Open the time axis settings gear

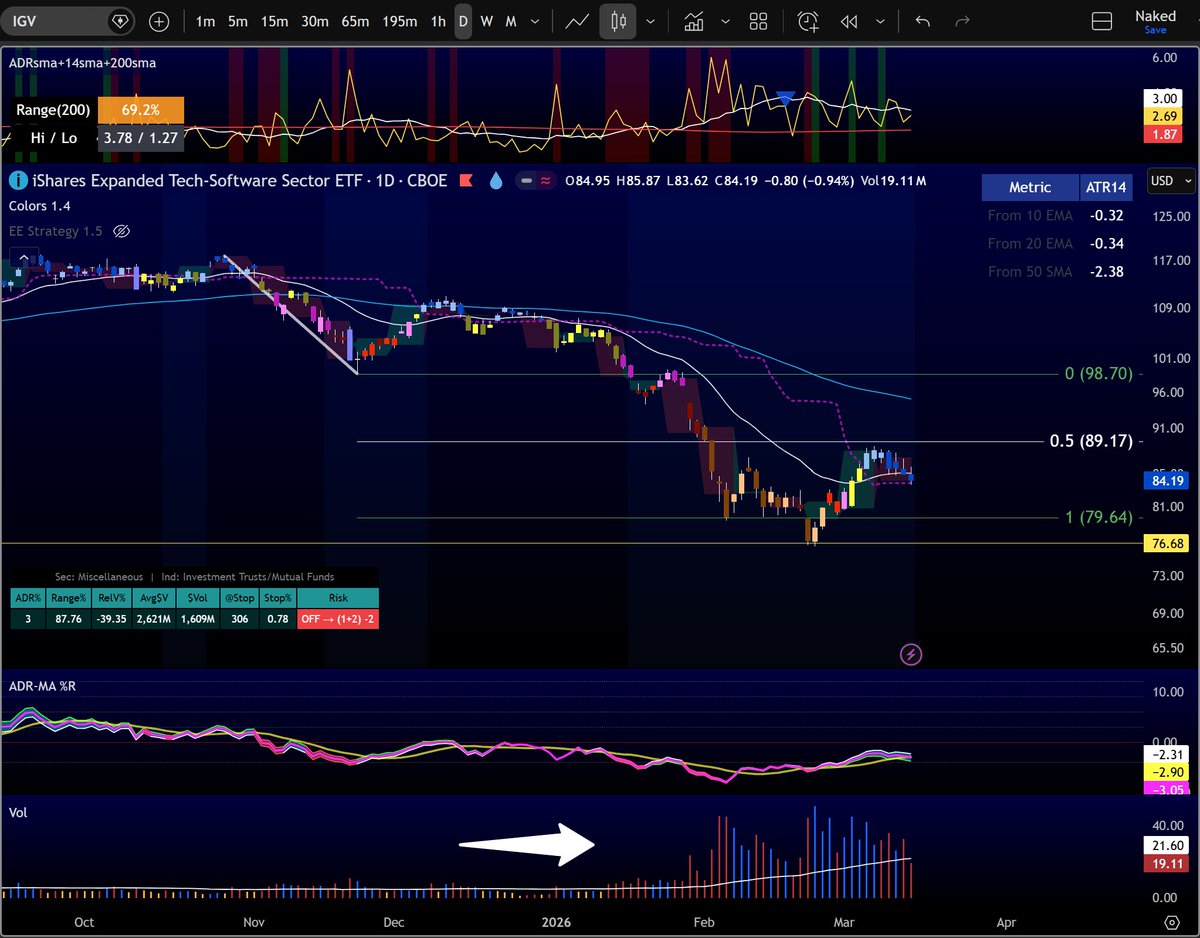[1171, 921]
